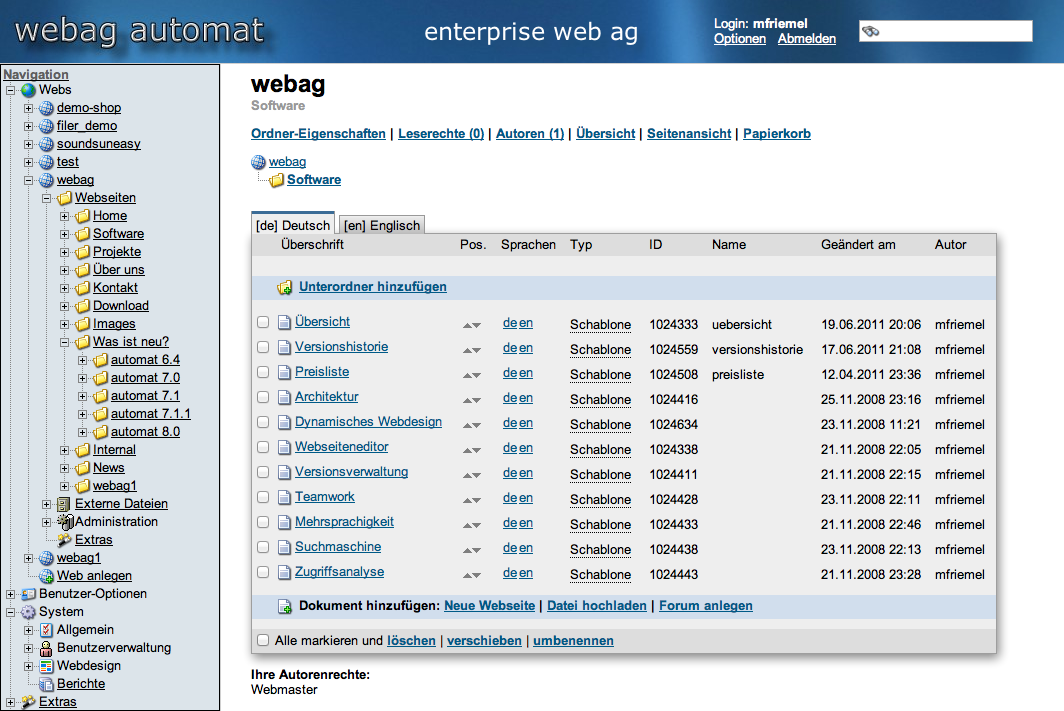
Task: Click the globe icon next to demo-shop
Action: pos(46,108)
